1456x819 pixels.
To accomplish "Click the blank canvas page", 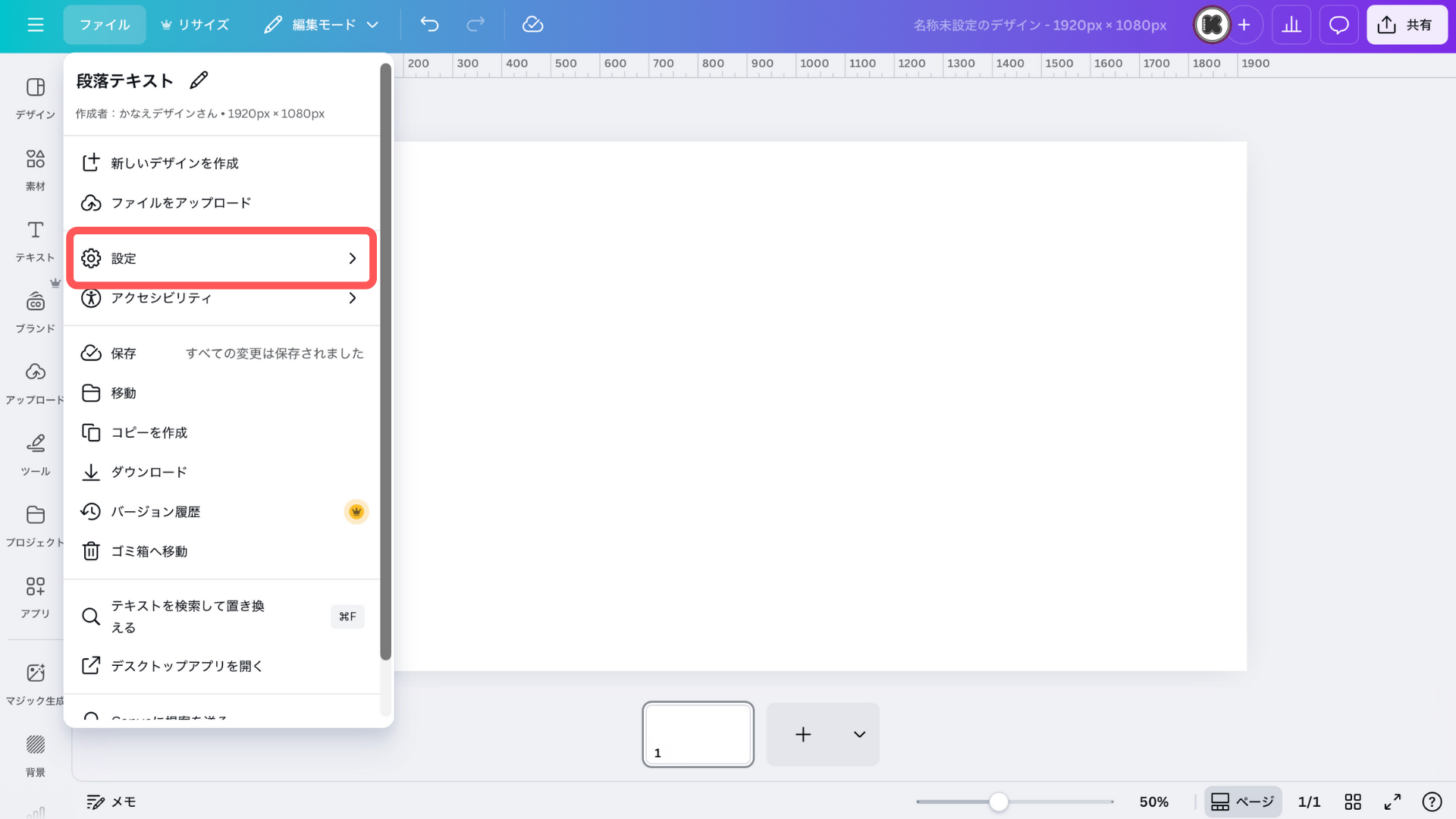I will point(821,406).
